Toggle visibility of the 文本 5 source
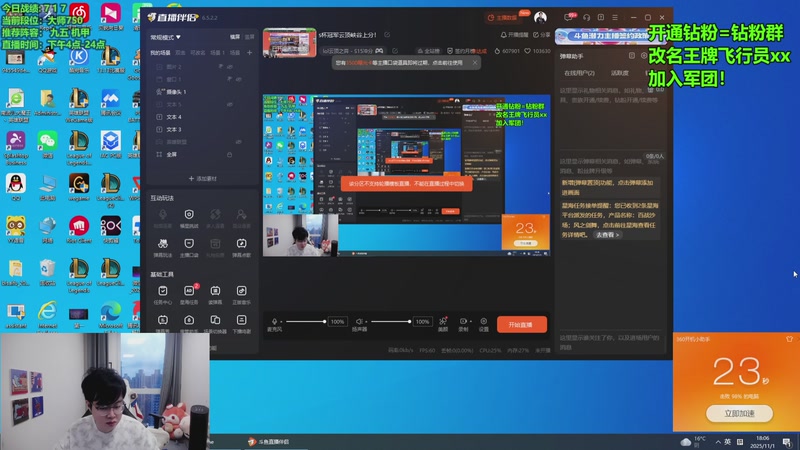 230,104
